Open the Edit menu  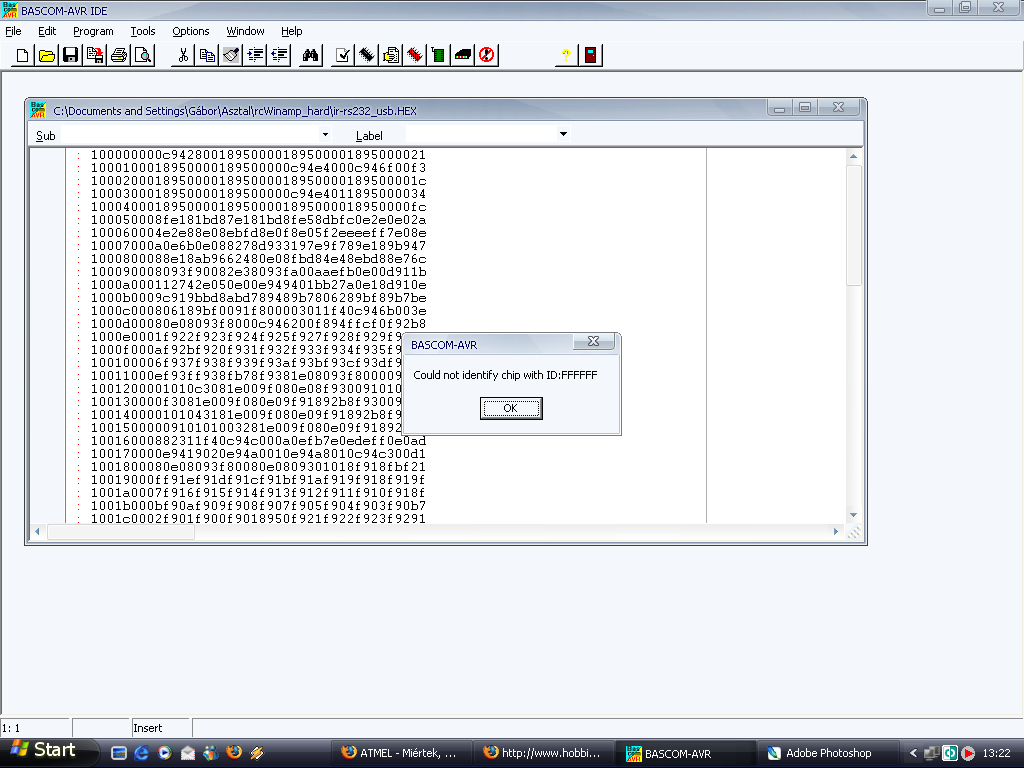point(47,31)
